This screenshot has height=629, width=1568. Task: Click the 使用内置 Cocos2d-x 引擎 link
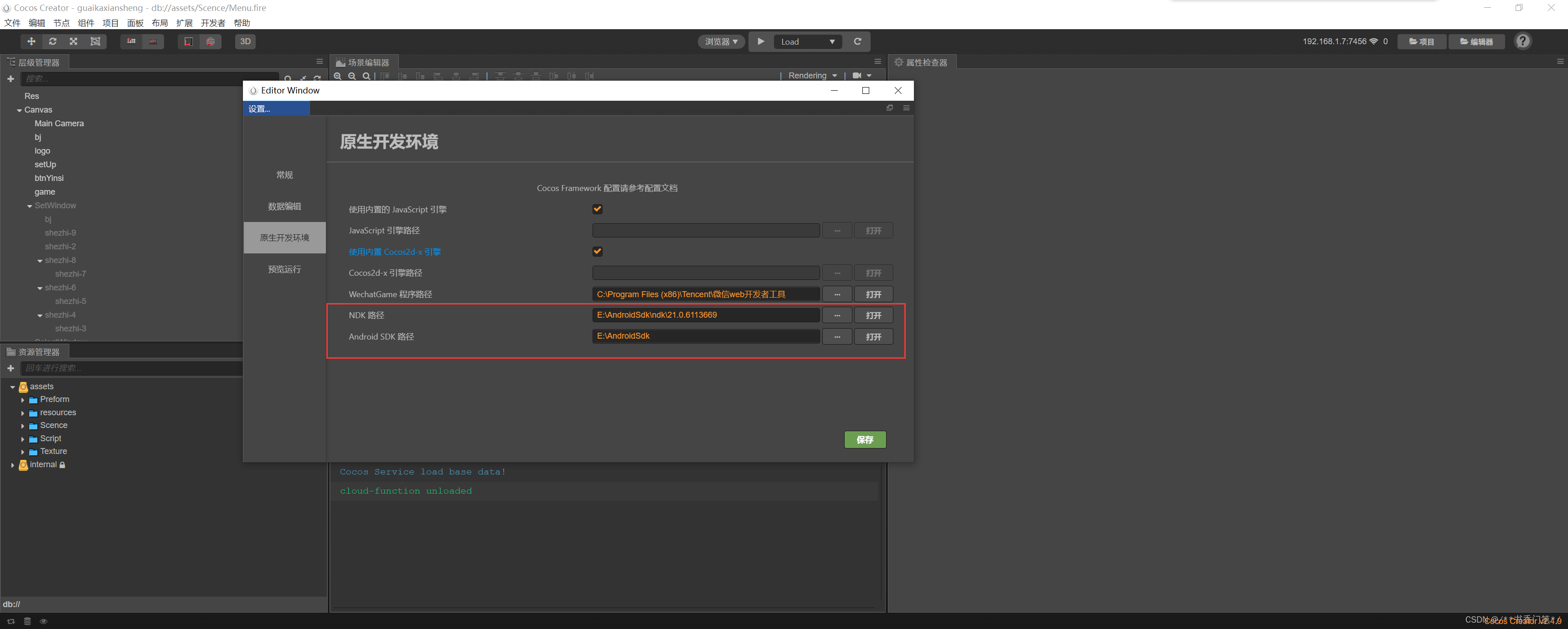[x=394, y=252]
